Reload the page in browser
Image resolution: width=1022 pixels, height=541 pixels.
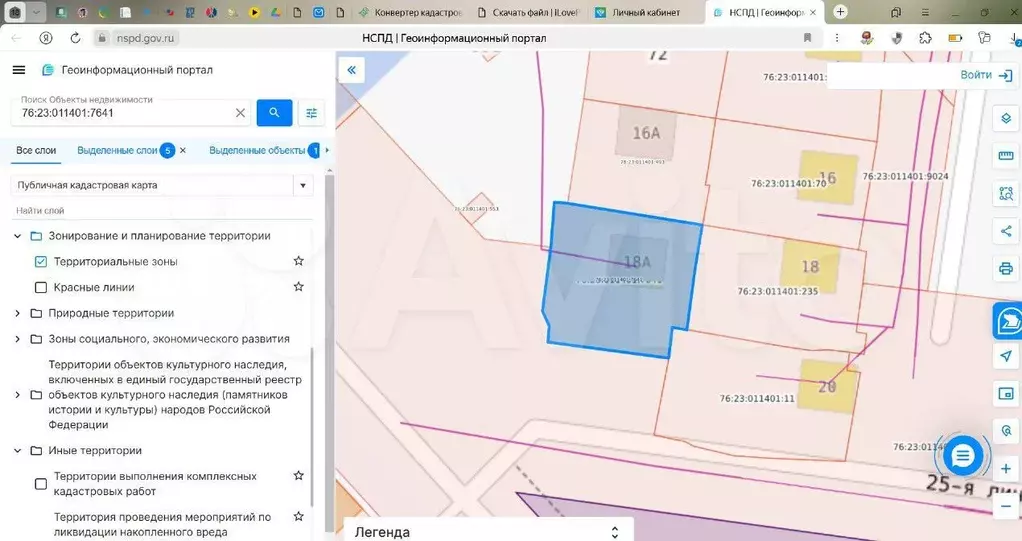76,38
